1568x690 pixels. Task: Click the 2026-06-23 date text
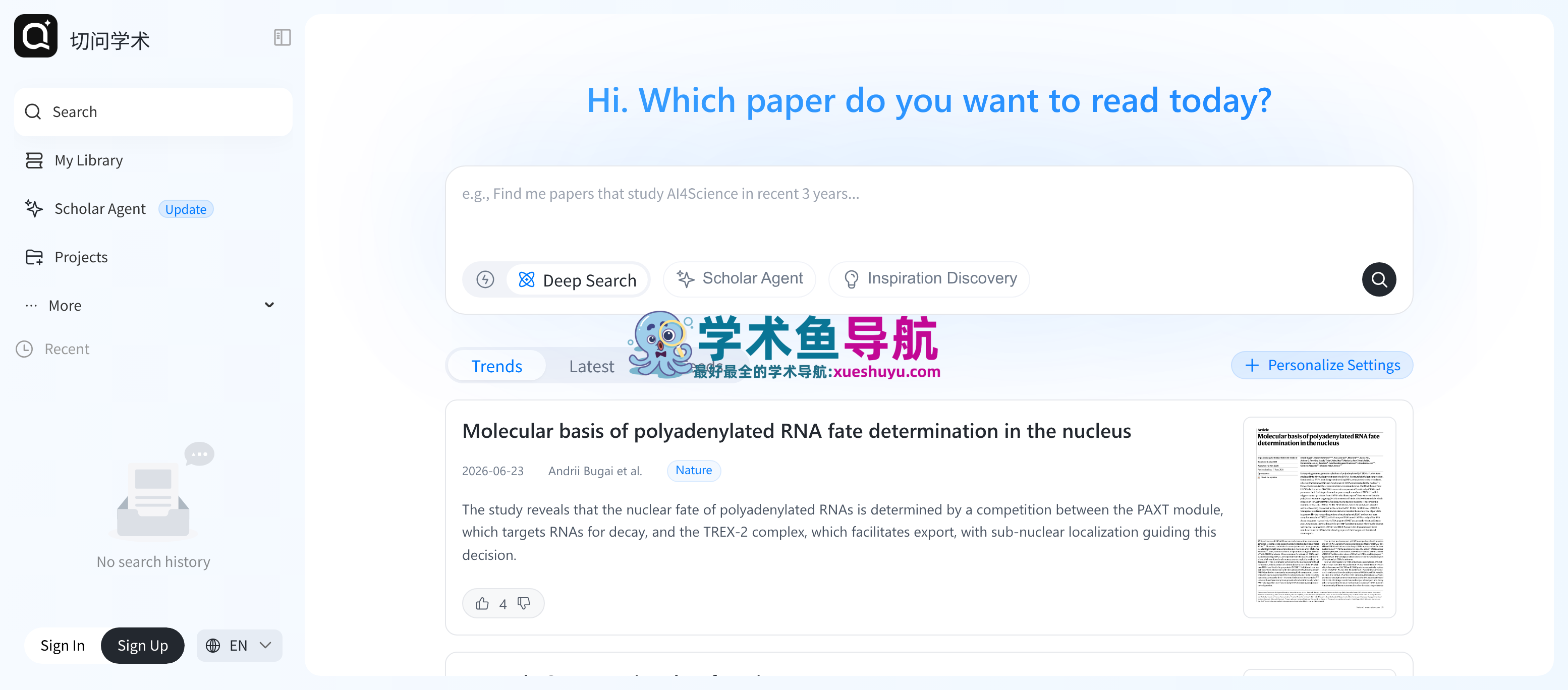(492, 471)
